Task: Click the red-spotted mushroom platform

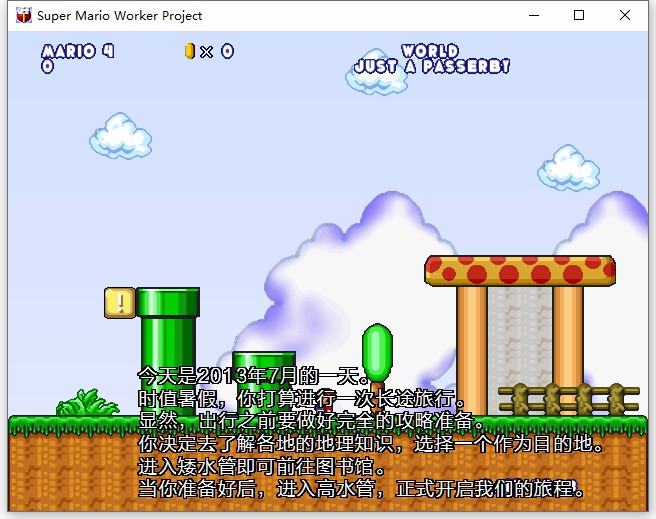Action: pyautogui.click(x=520, y=271)
